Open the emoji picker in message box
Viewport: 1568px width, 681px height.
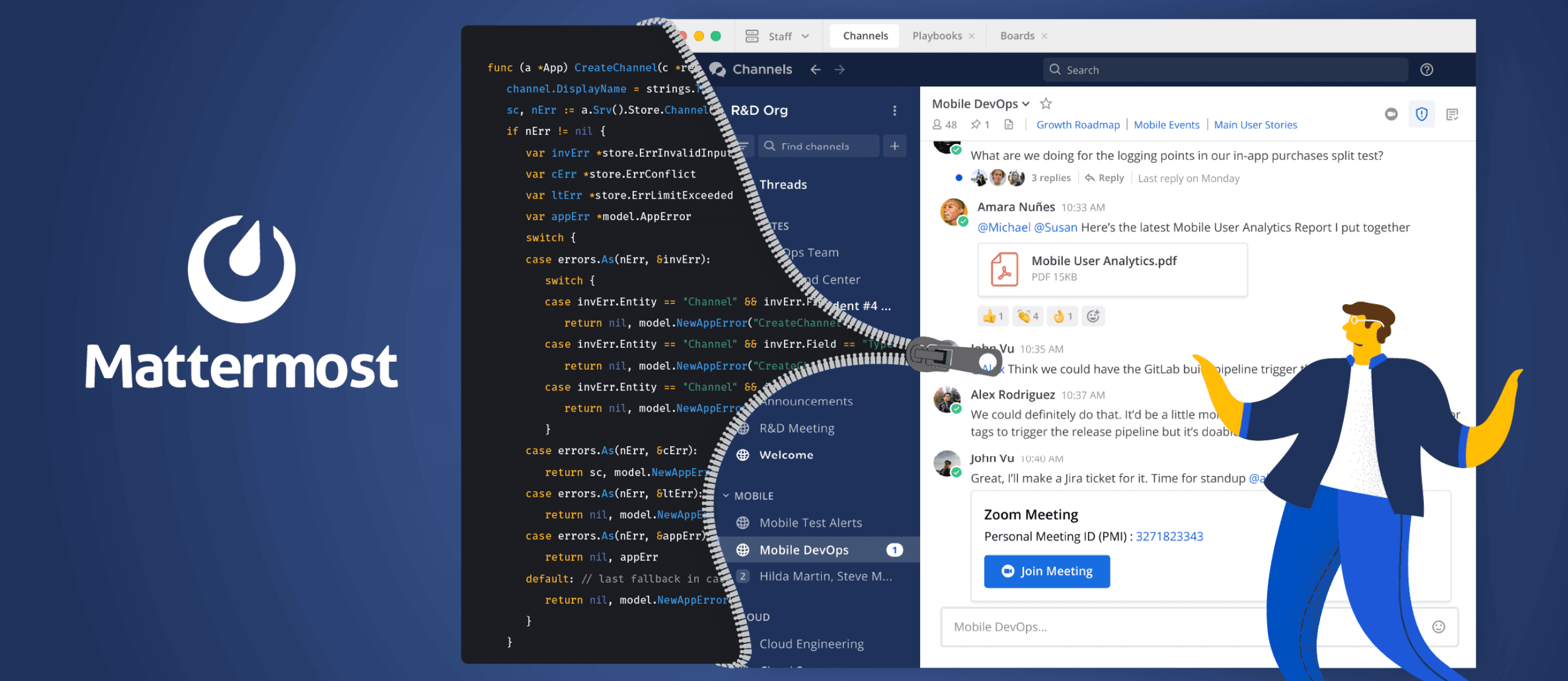point(1438,627)
